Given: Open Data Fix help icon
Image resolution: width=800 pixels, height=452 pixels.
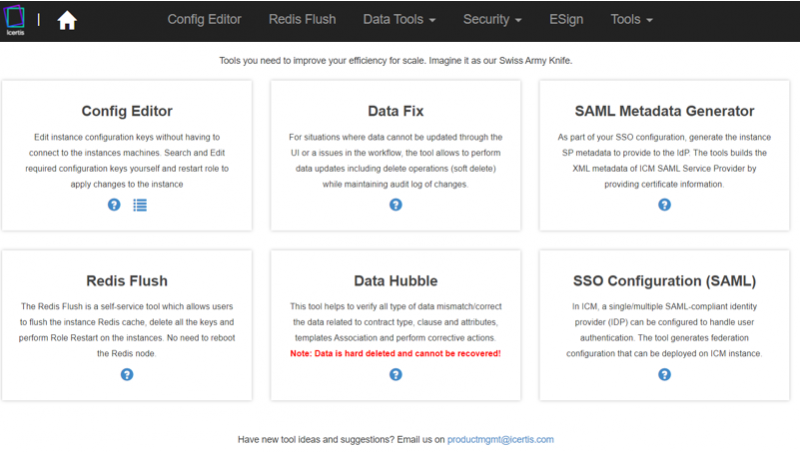Looking at the screenshot, I should (x=395, y=205).
